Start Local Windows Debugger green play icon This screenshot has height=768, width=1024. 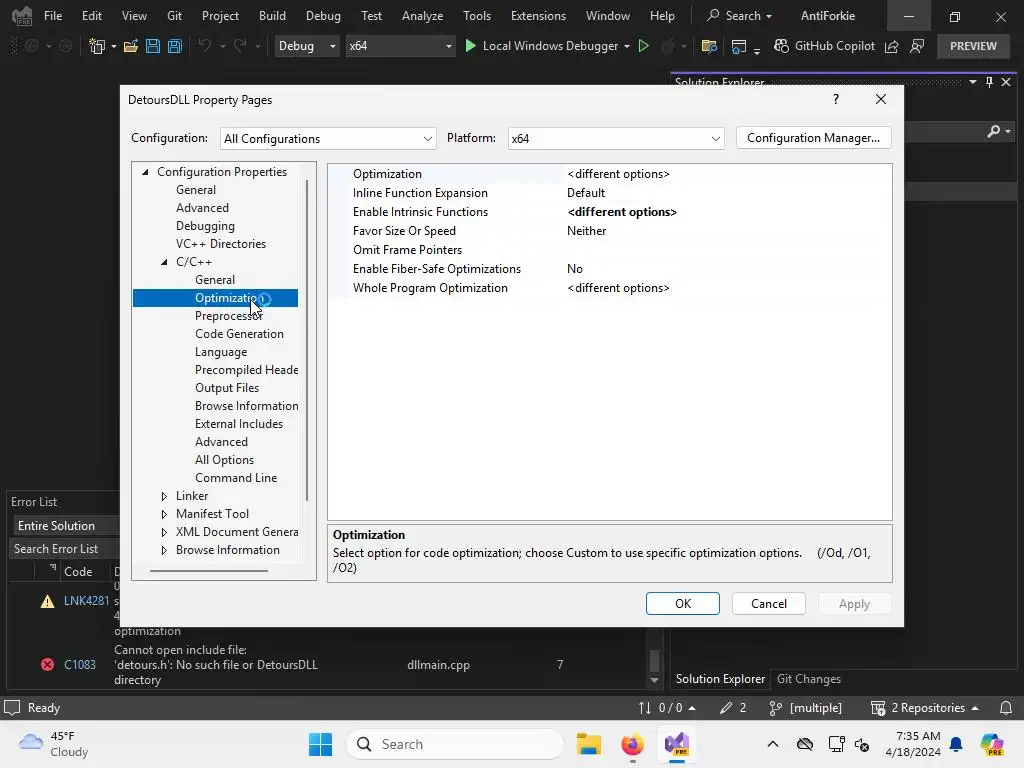(470, 46)
